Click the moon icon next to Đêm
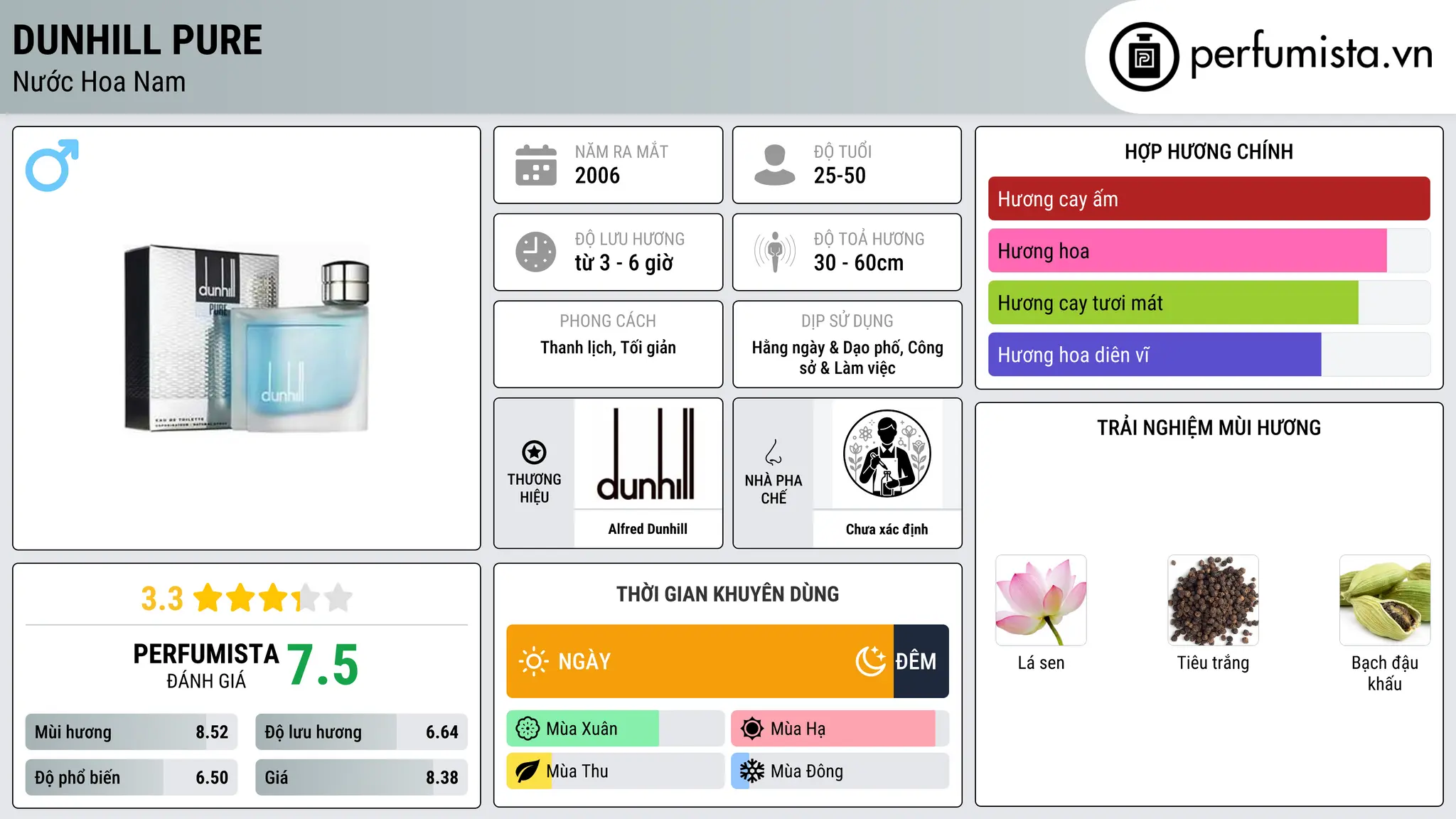 (x=871, y=661)
